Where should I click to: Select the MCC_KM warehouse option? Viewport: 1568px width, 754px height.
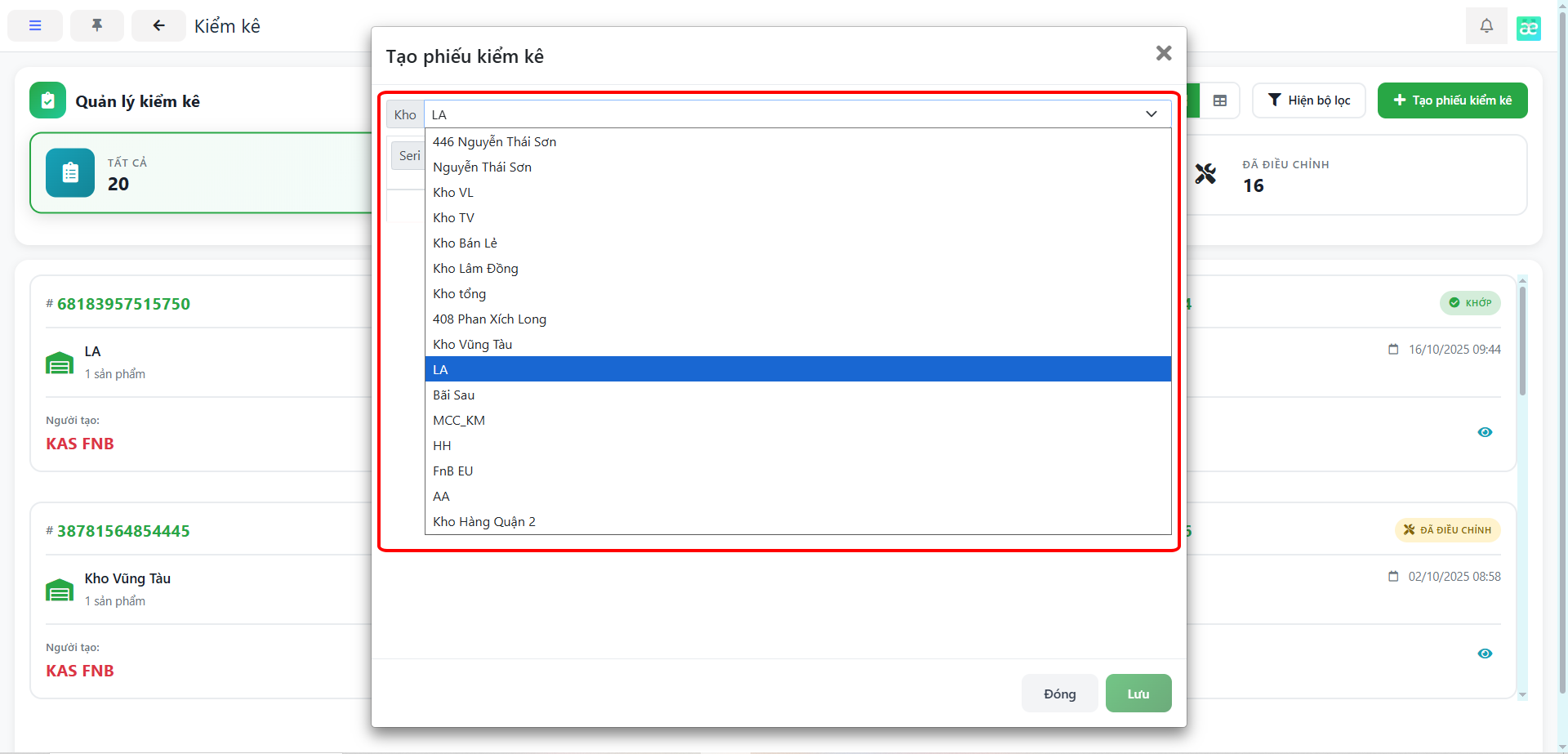459,421
